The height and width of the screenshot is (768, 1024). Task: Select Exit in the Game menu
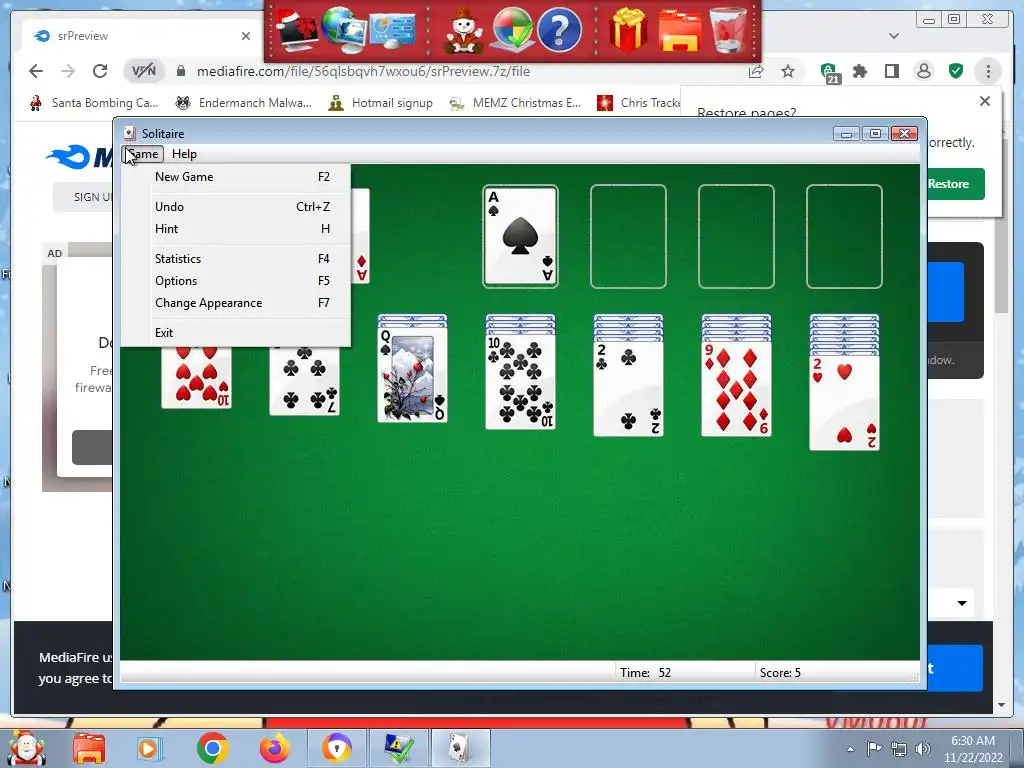coord(242,332)
